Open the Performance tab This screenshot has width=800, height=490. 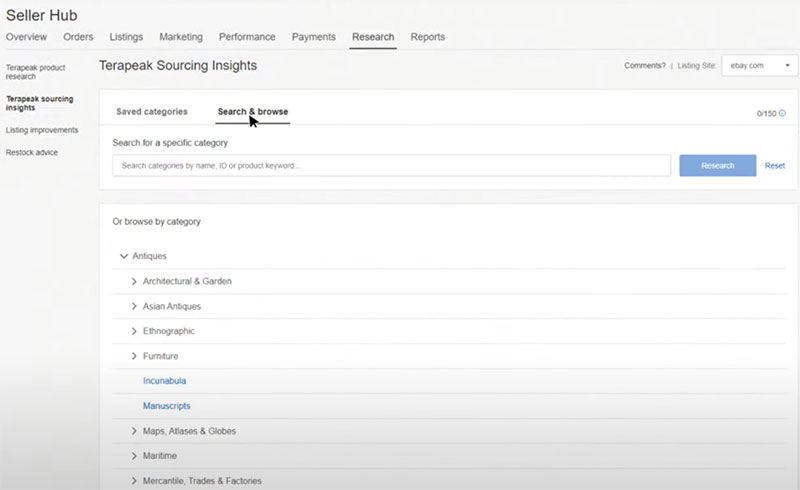(x=247, y=37)
